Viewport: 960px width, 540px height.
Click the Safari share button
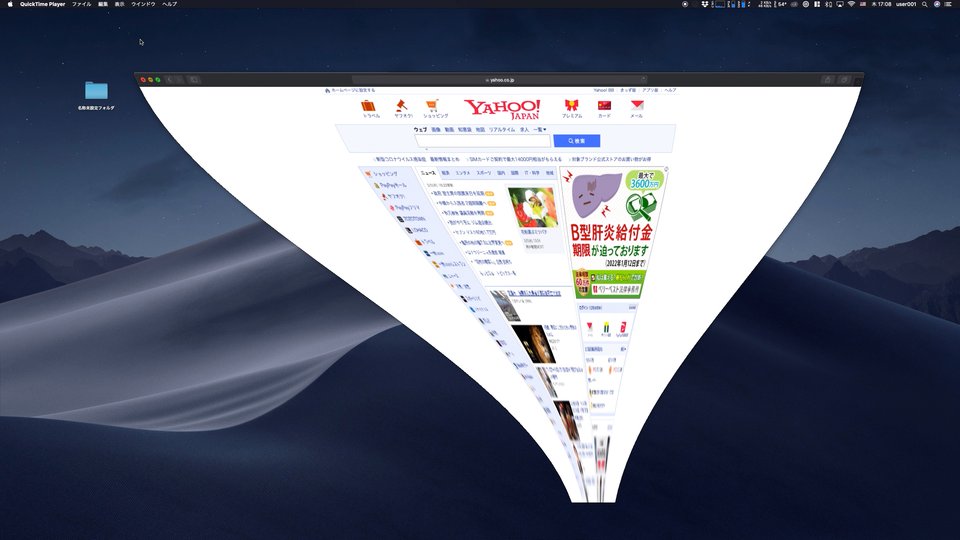point(828,80)
